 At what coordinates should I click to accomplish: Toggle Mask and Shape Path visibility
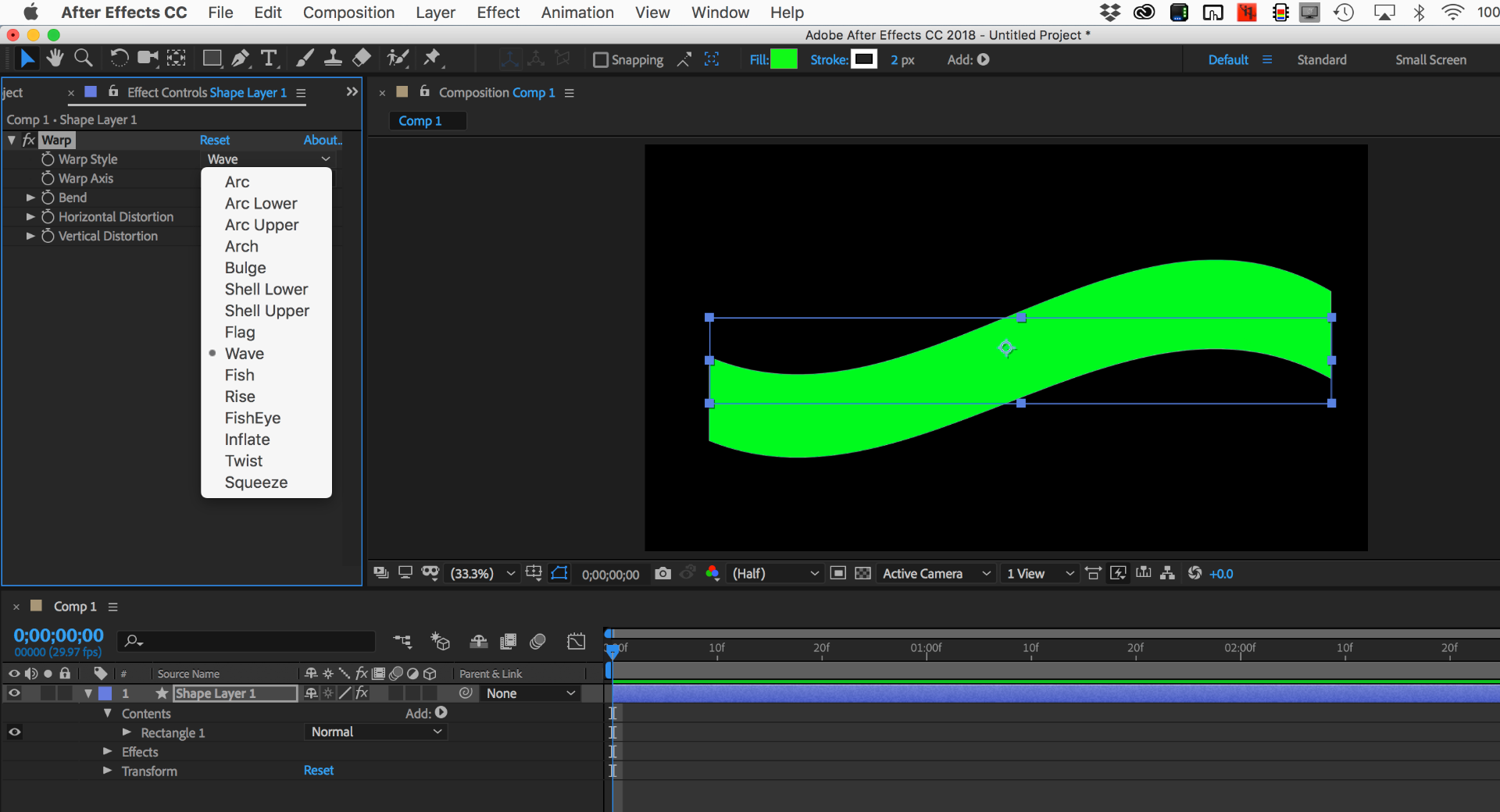tap(559, 573)
